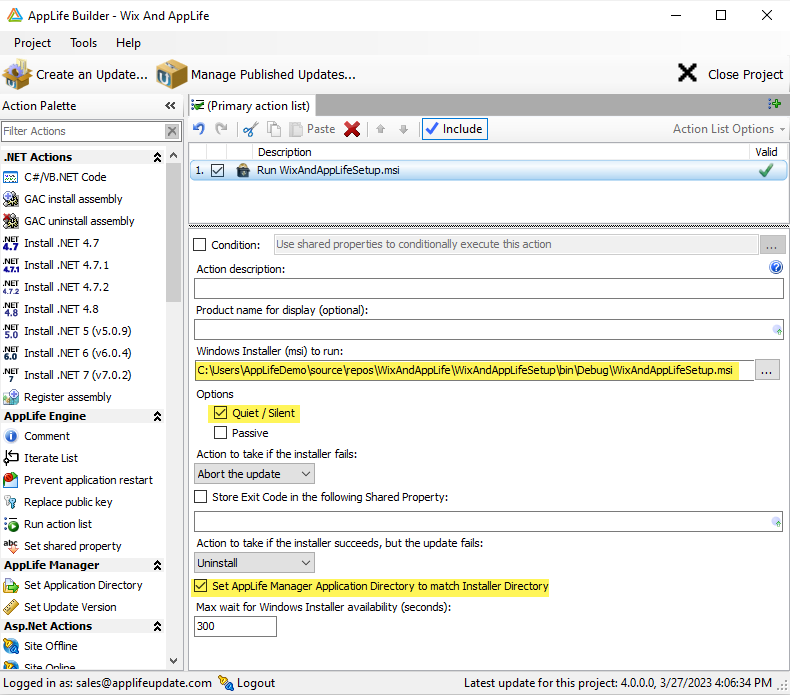Open help with the blue question mark icon

point(776,267)
